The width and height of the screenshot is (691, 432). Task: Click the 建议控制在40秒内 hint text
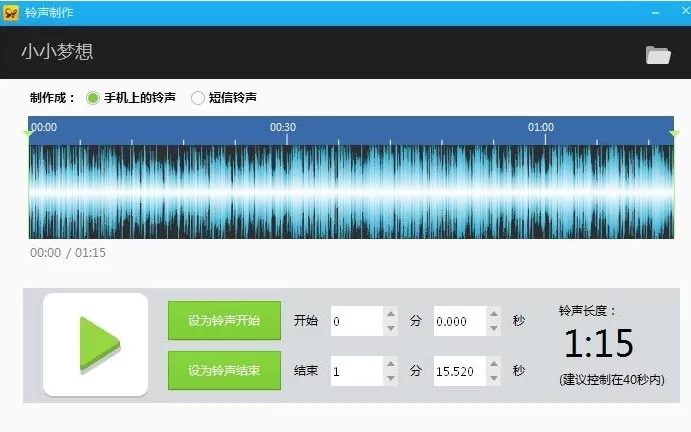click(612, 380)
